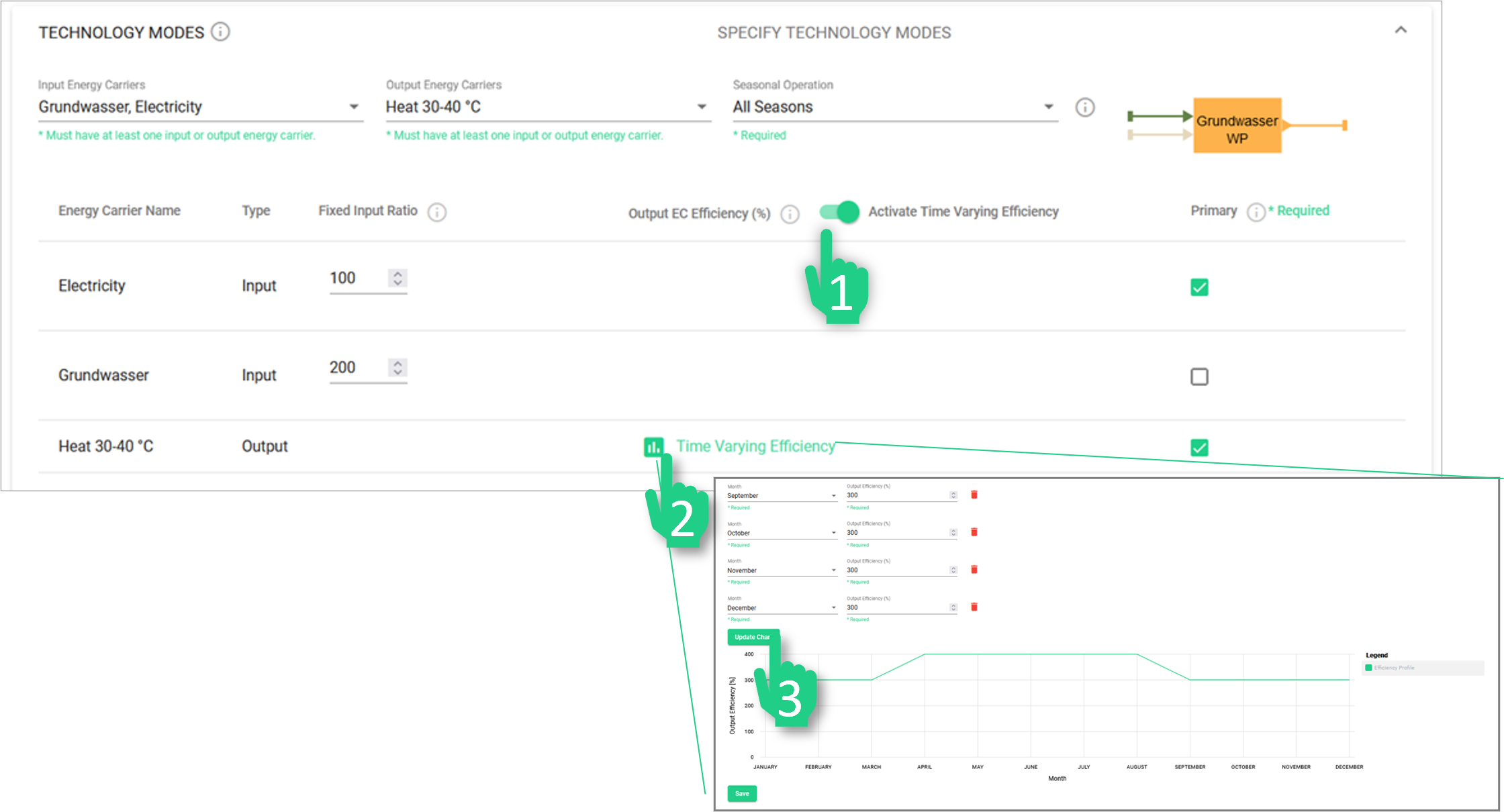This screenshot has width=1504, height=812.
Task: Delete the September efficiency row
Action: tap(974, 495)
